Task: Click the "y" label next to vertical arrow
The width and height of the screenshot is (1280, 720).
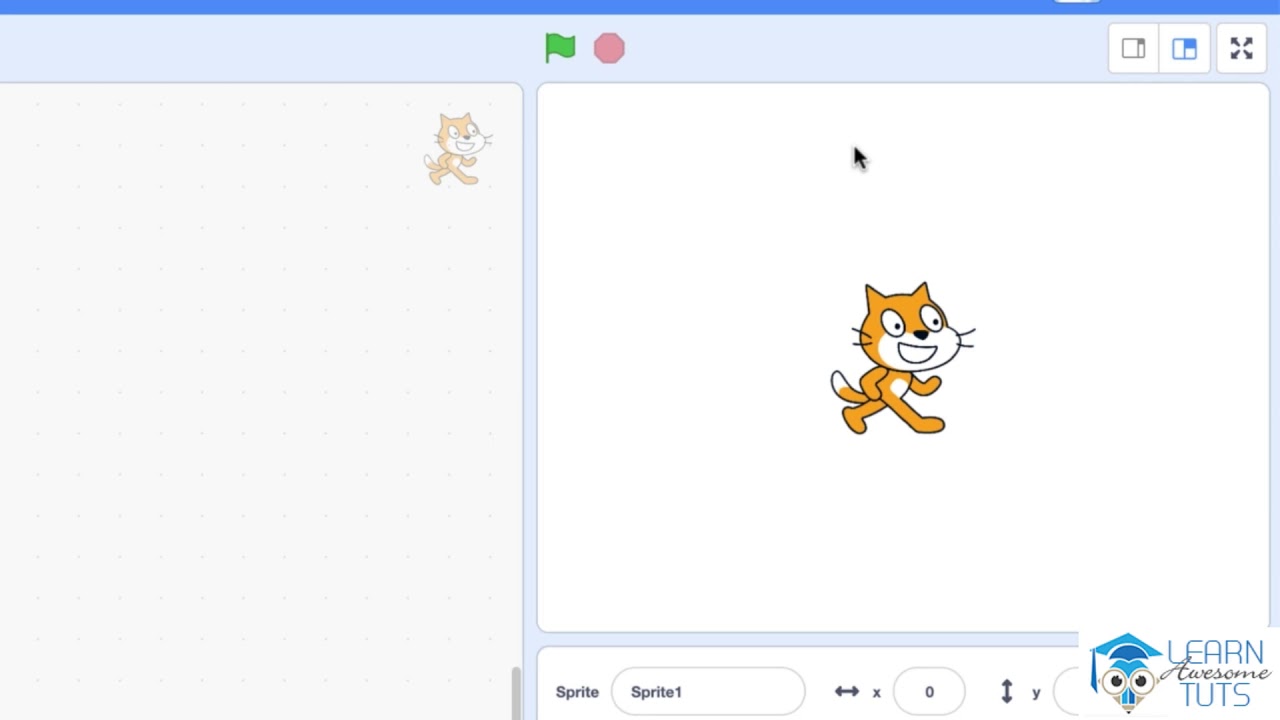Action: [1036, 692]
